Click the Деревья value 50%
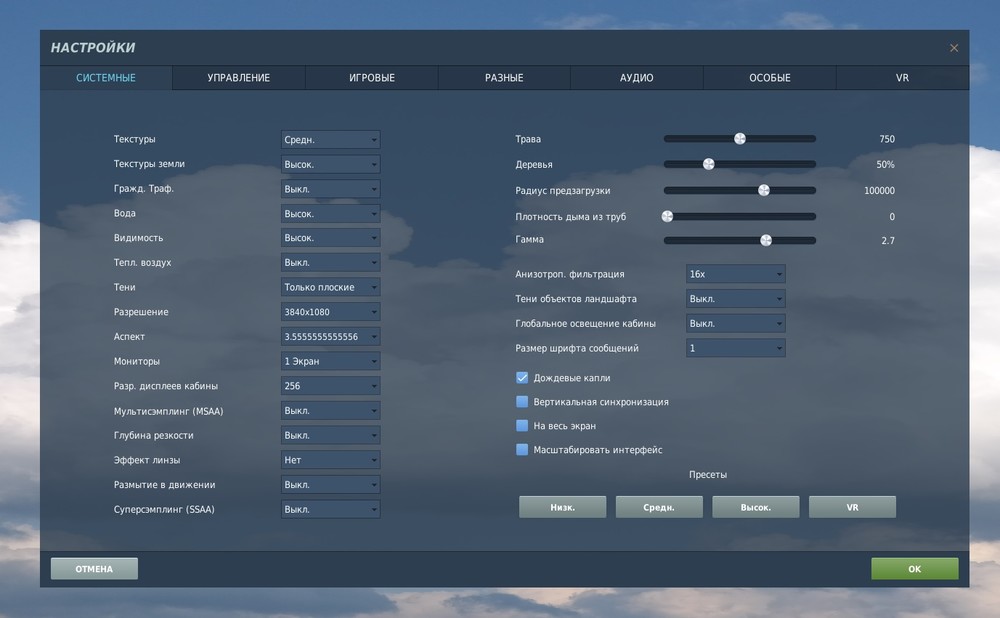The image size is (1000, 618). 885,165
